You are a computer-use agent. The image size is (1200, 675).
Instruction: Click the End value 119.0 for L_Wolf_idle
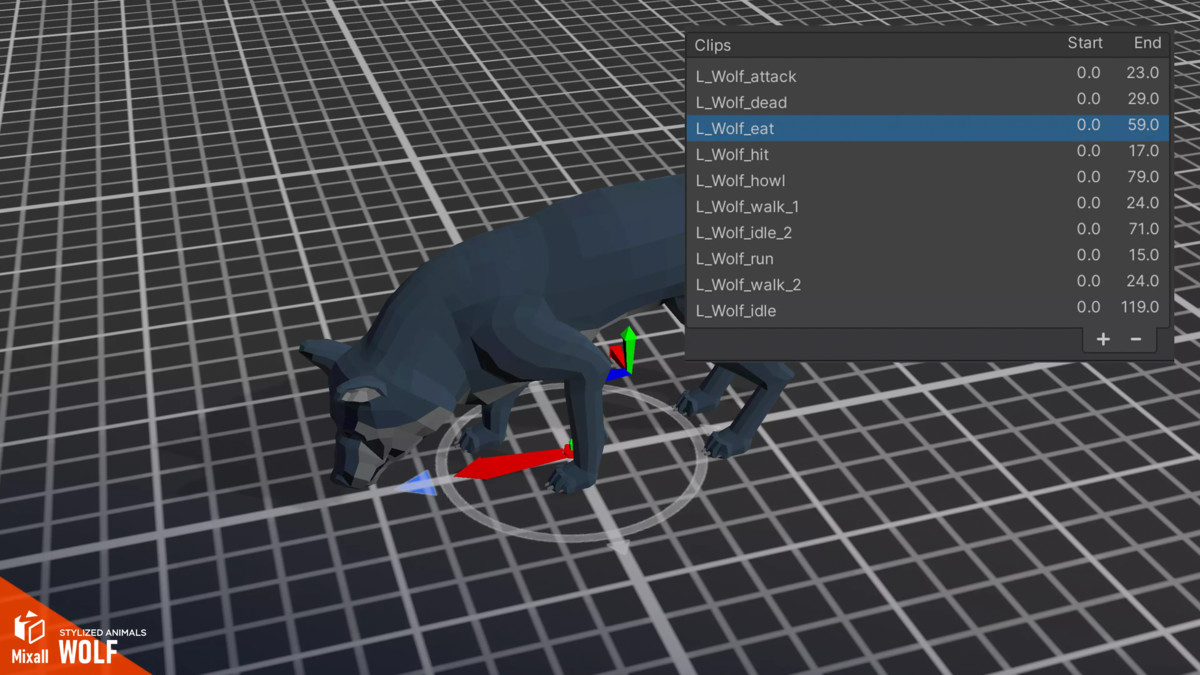[1138, 307]
